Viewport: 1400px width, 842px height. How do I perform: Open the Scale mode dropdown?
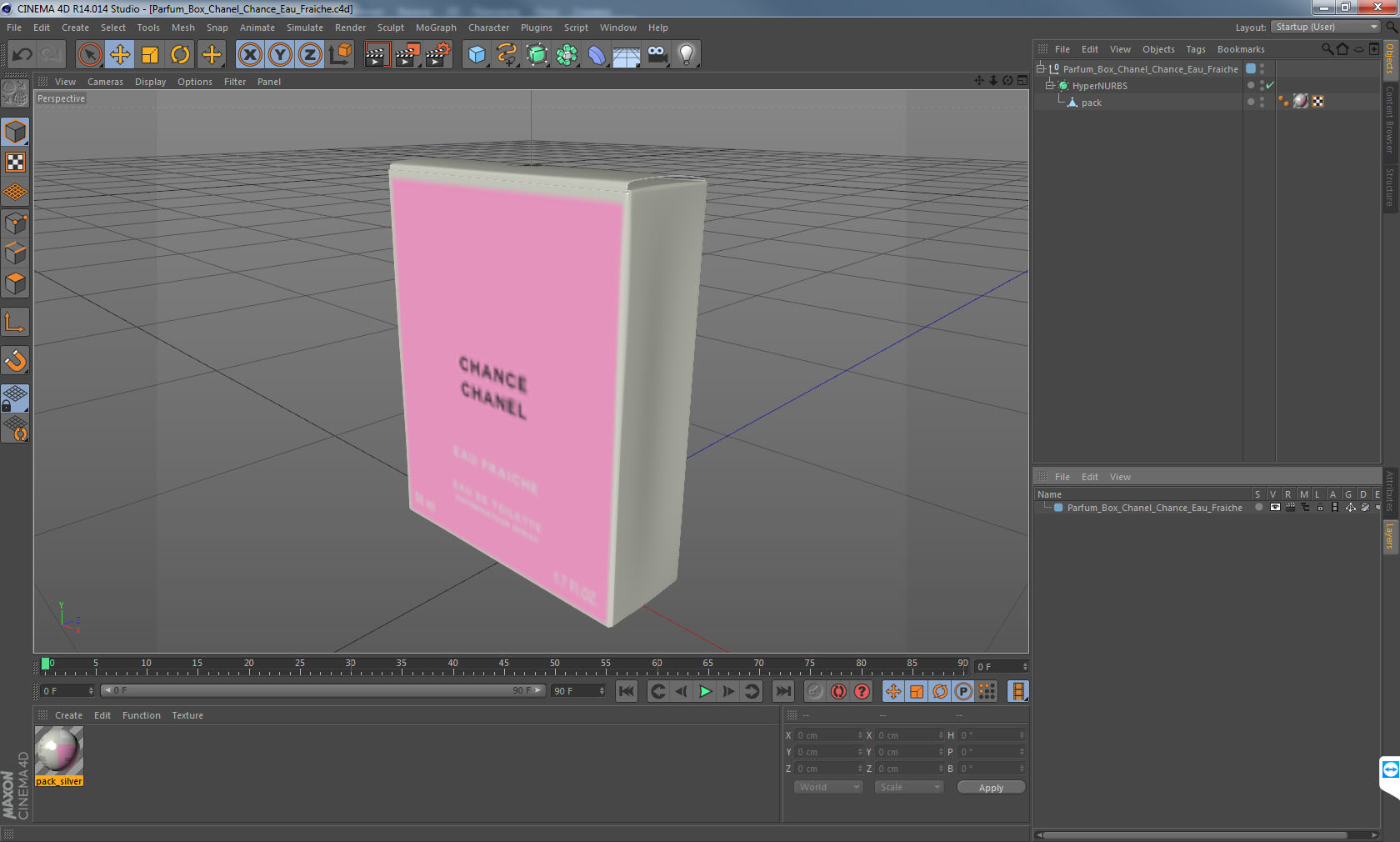pos(908,787)
